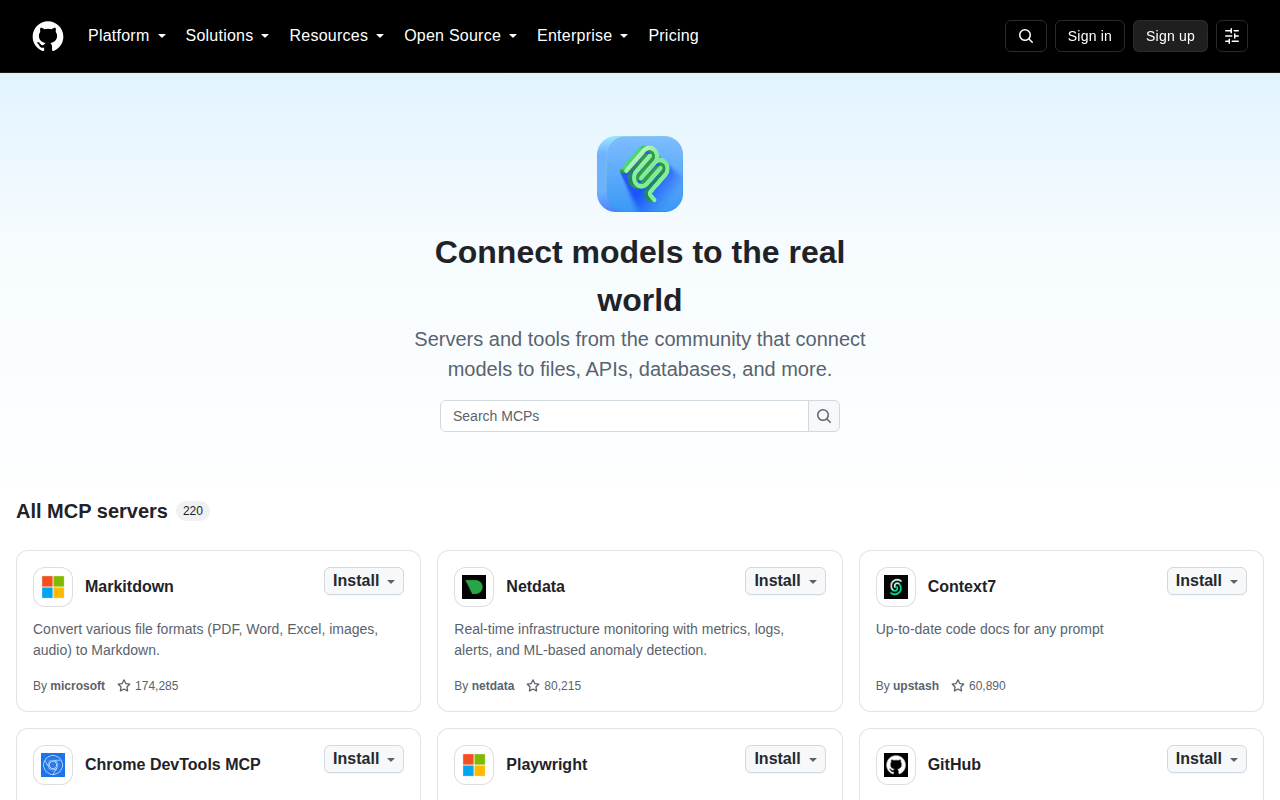Click the 'All MCP servers' heading
The width and height of the screenshot is (1280, 800).
tap(92, 511)
